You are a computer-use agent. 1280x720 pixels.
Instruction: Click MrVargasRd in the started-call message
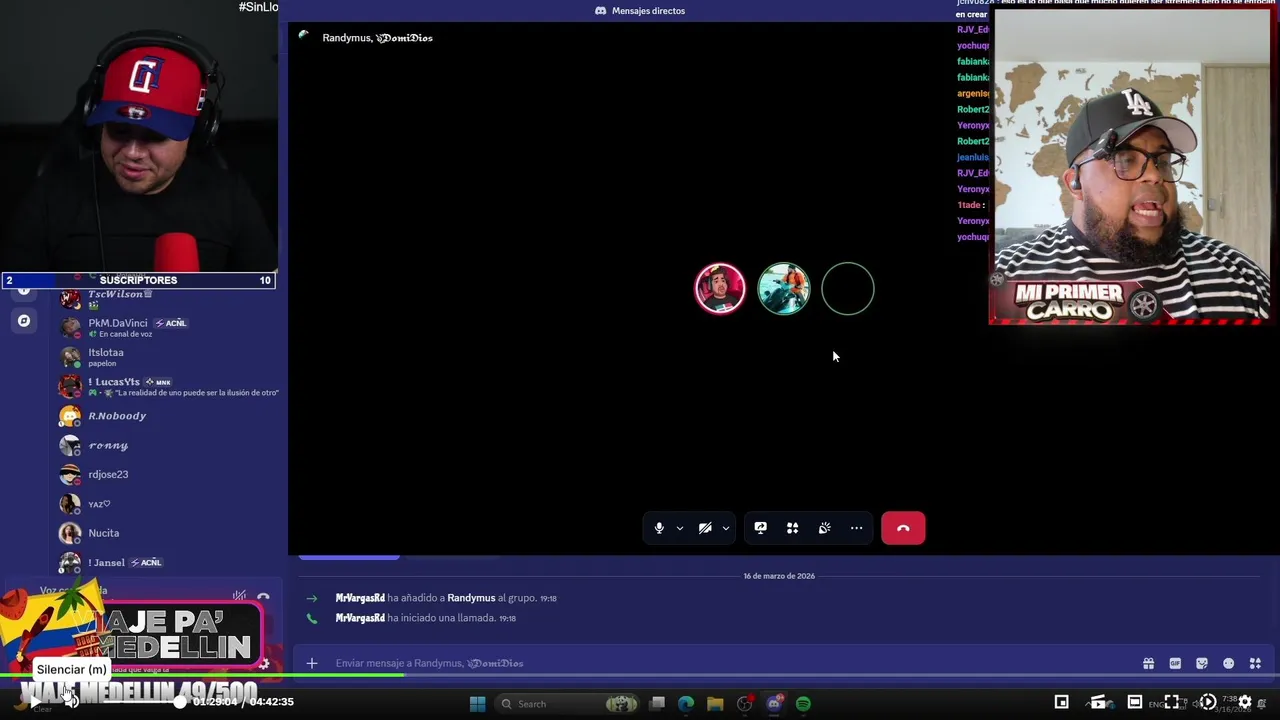coord(360,618)
